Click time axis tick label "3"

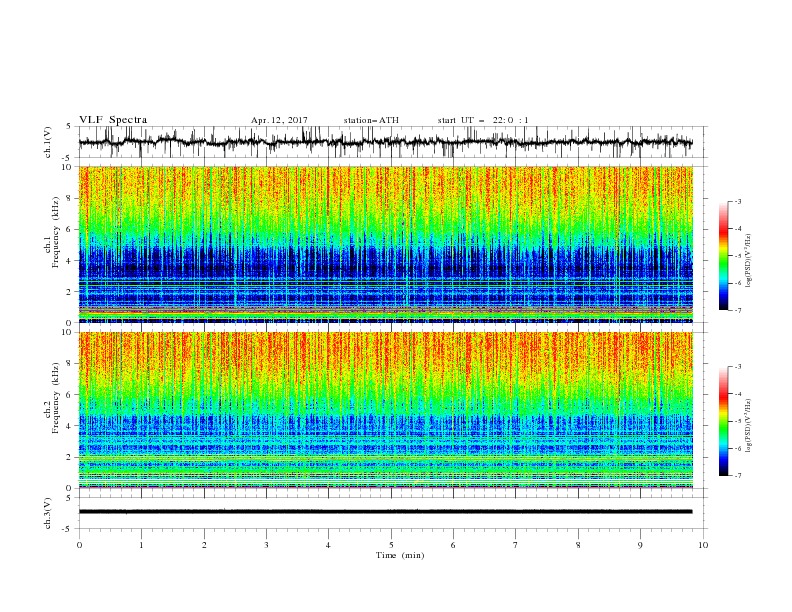pos(266,545)
